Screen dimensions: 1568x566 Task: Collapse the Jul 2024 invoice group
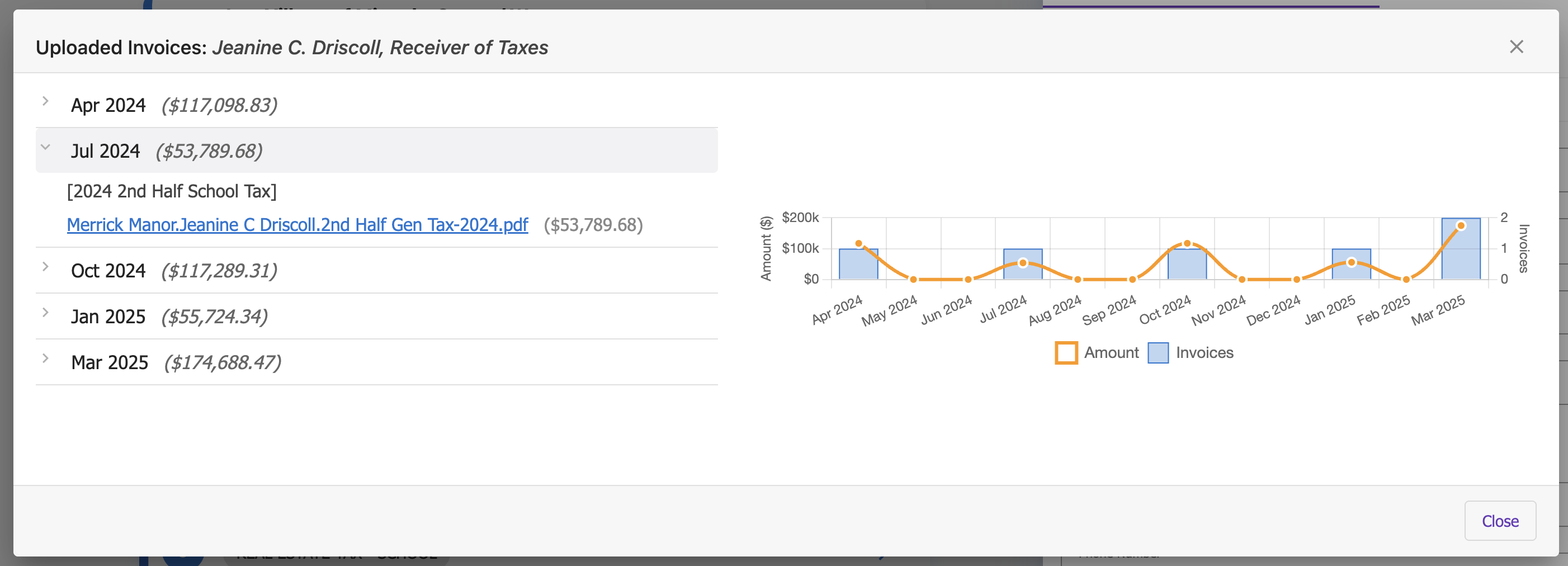point(46,147)
